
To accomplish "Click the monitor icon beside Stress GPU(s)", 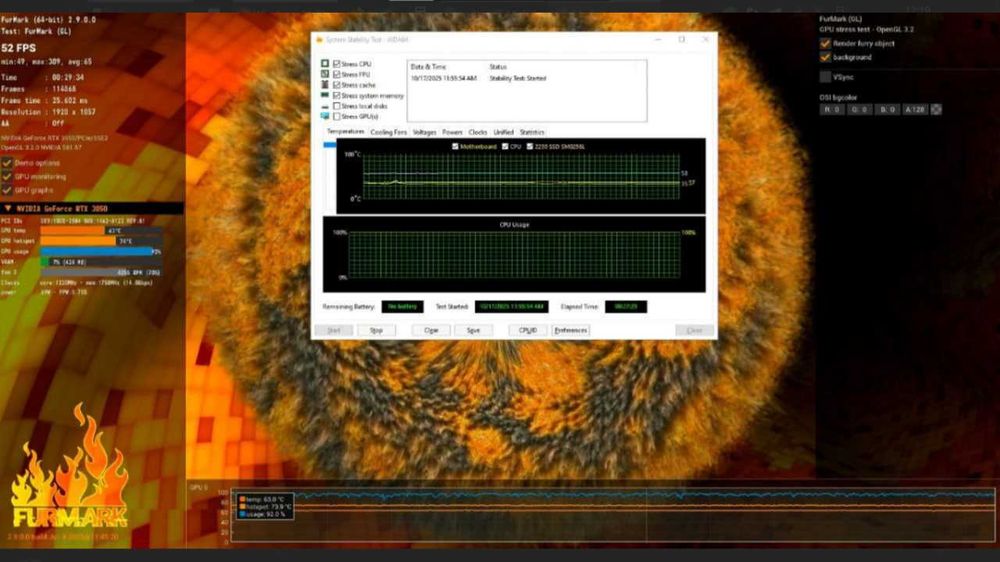I will coord(325,116).
